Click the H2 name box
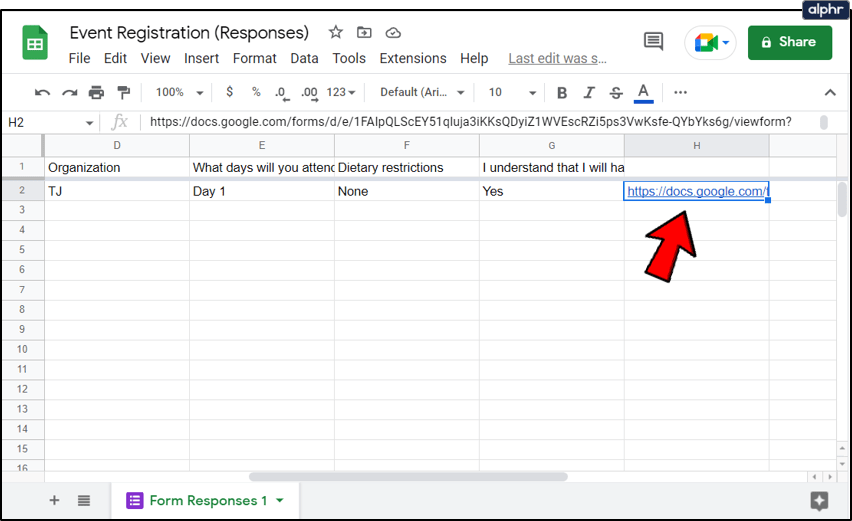The image size is (852, 521). point(43,122)
